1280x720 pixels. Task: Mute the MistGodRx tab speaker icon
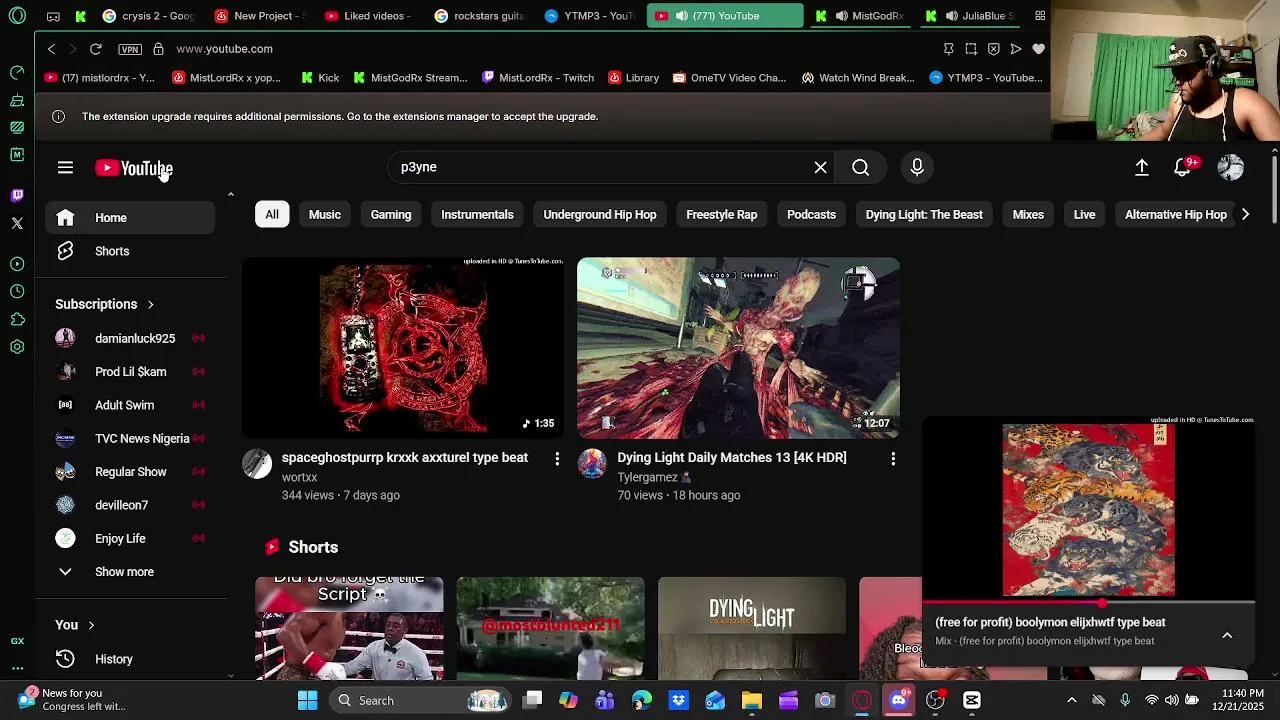842,16
